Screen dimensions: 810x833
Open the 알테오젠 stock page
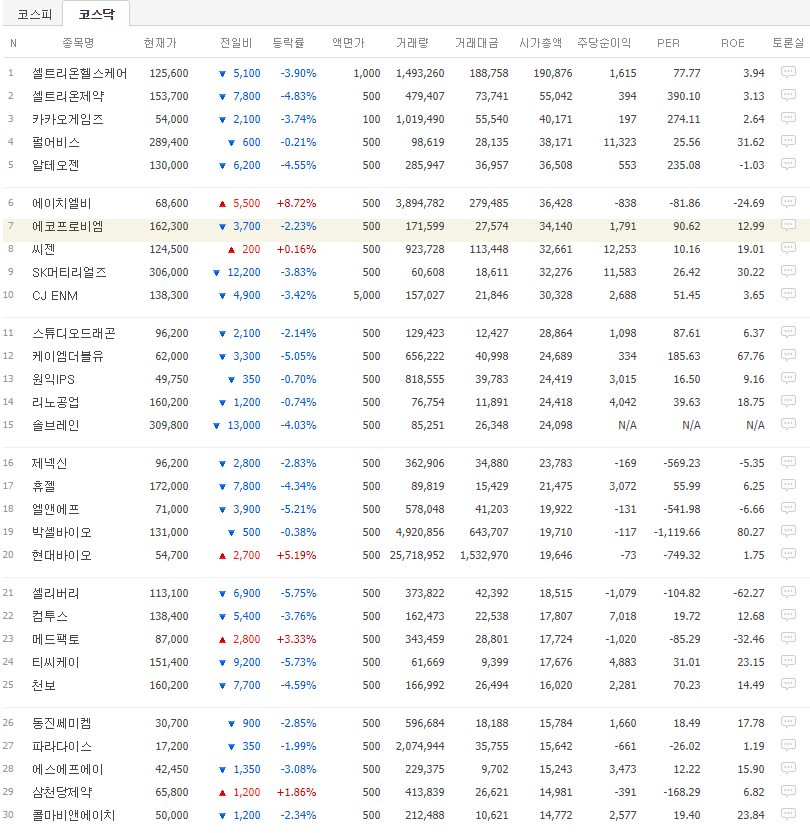click(x=56, y=165)
